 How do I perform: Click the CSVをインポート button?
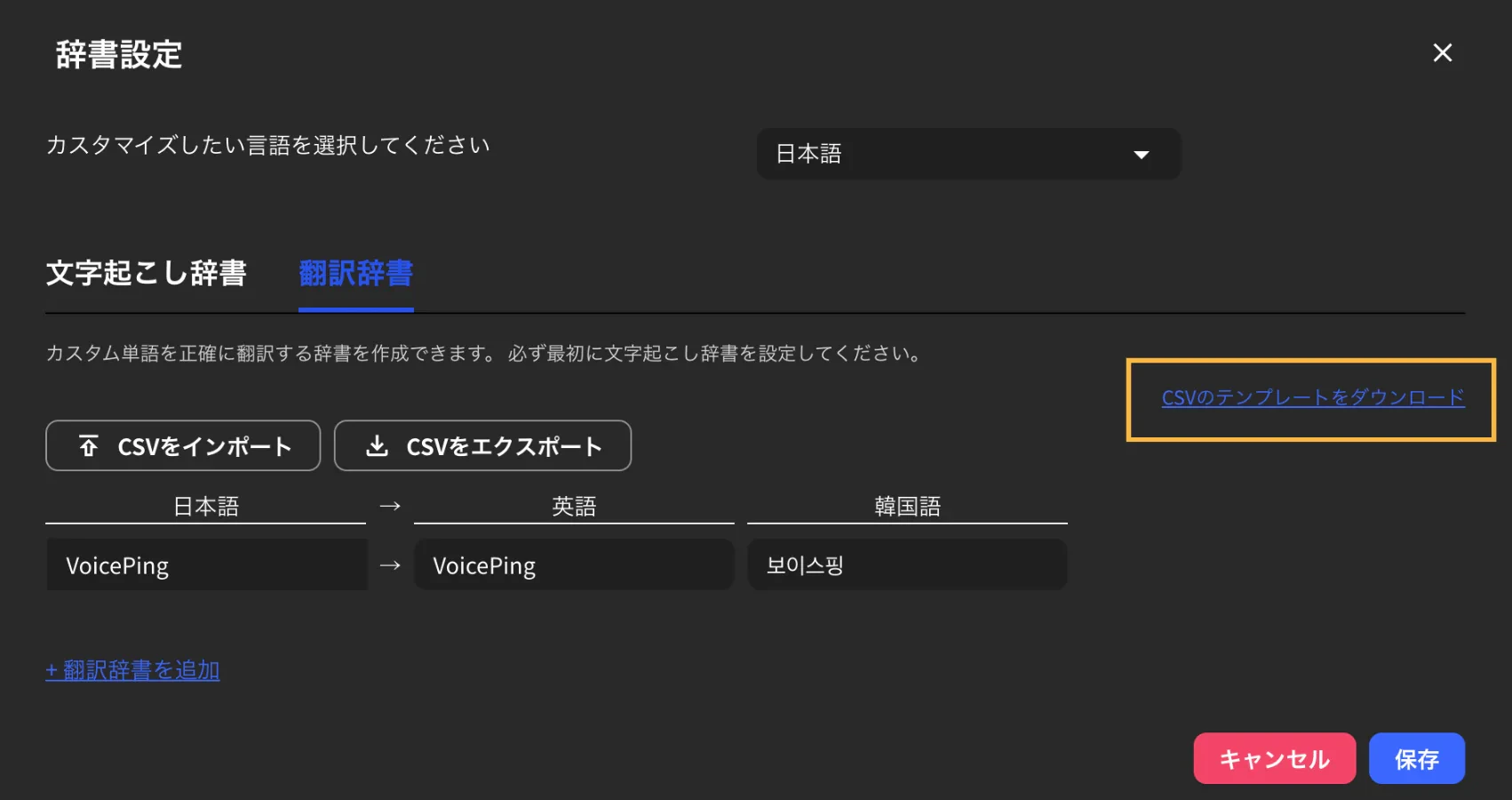(183, 445)
